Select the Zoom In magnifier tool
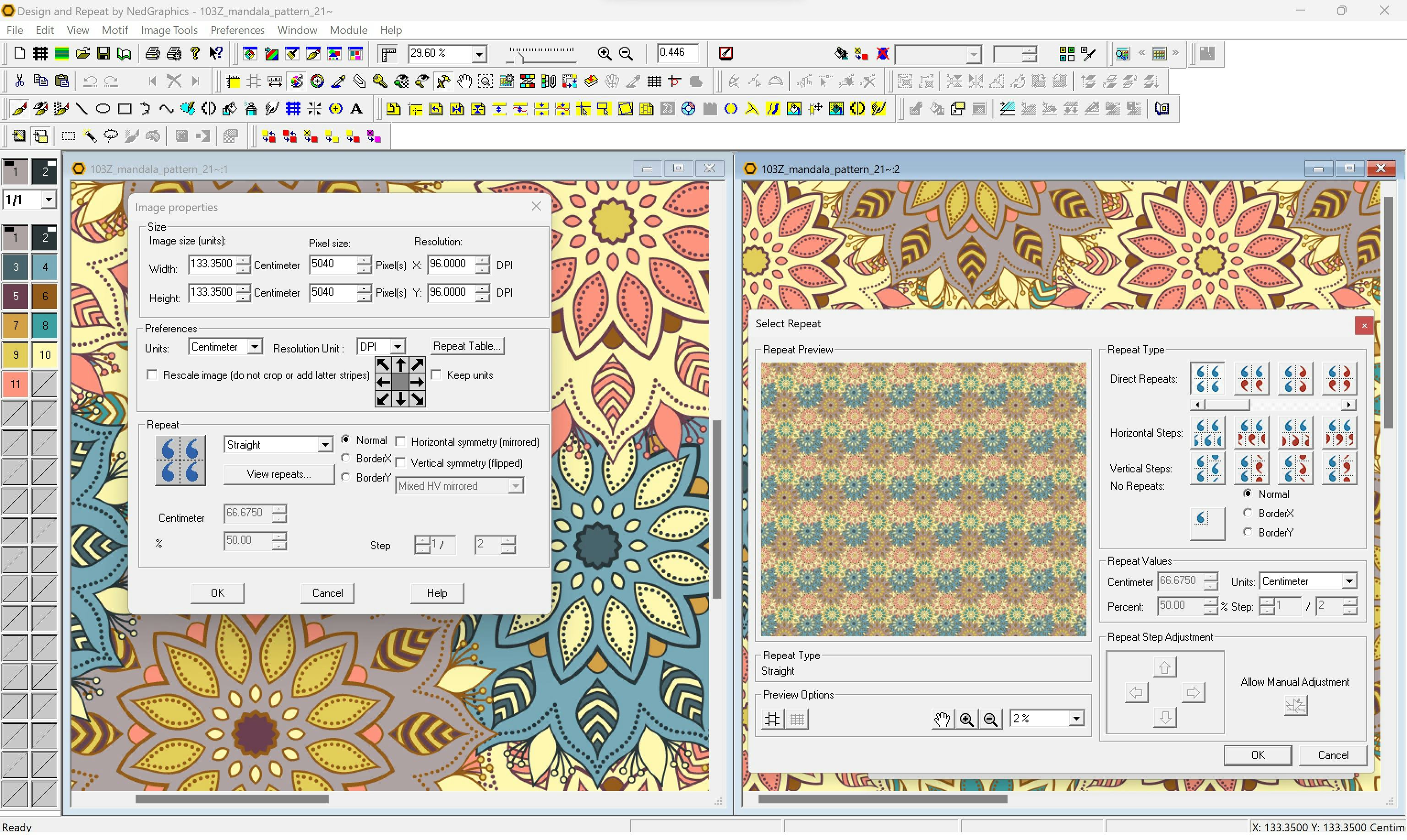The width and height of the screenshot is (1407, 840). pyautogui.click(x=604, y=53)
